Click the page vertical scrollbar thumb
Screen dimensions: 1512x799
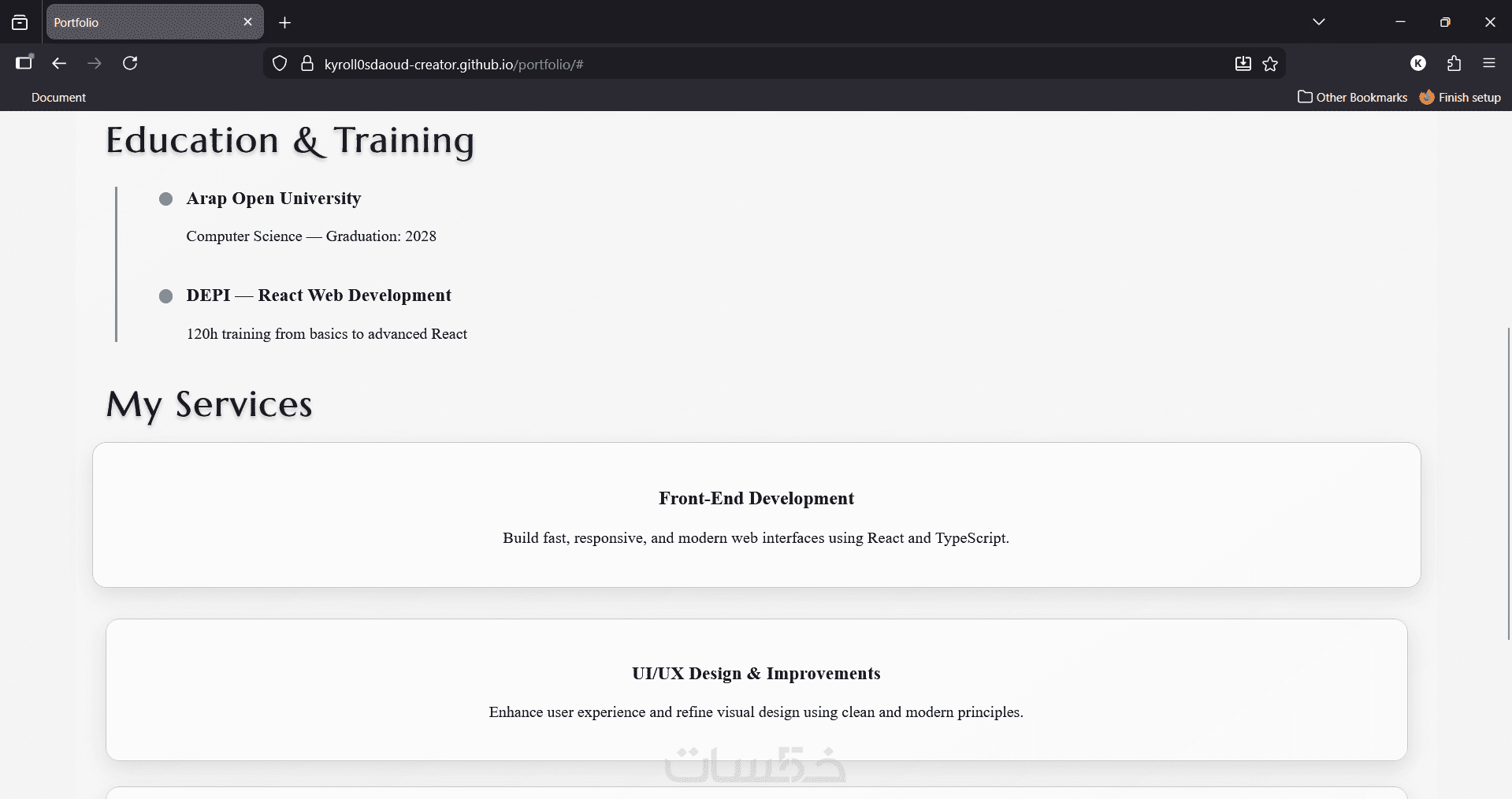coord(1508,482)
